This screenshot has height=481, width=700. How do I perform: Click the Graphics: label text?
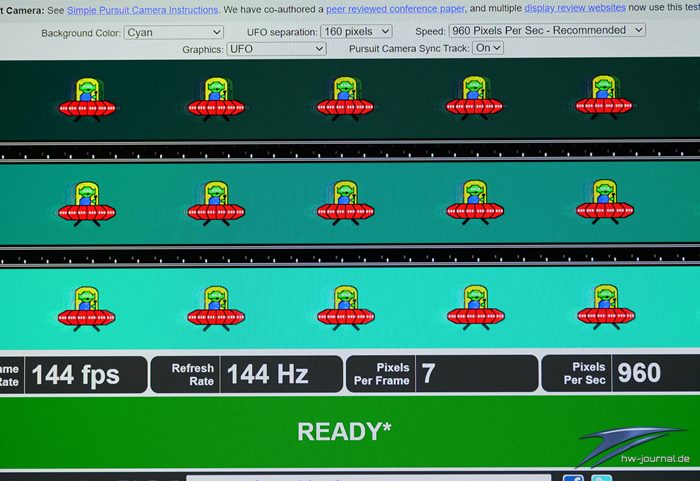click(203, 50)
